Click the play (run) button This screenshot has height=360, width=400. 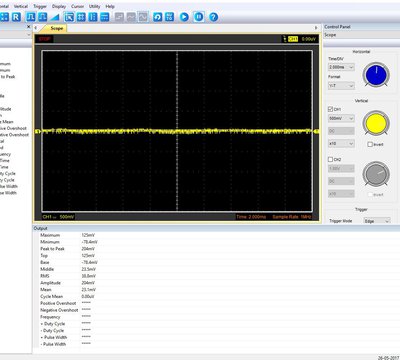pyautogui.click(x=184, y=17)
